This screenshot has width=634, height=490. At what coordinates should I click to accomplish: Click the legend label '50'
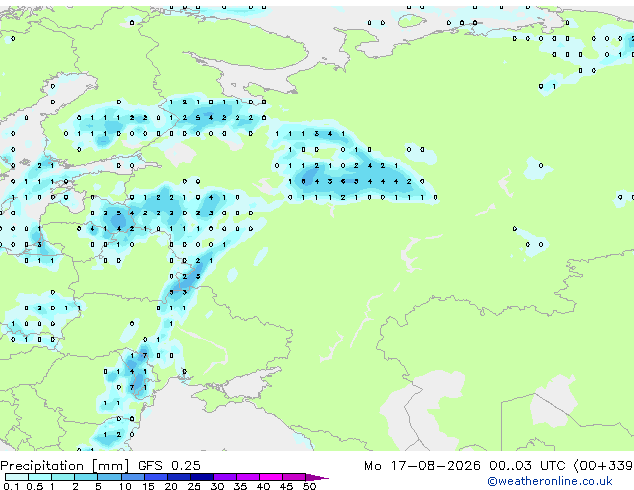coord(309,486)
